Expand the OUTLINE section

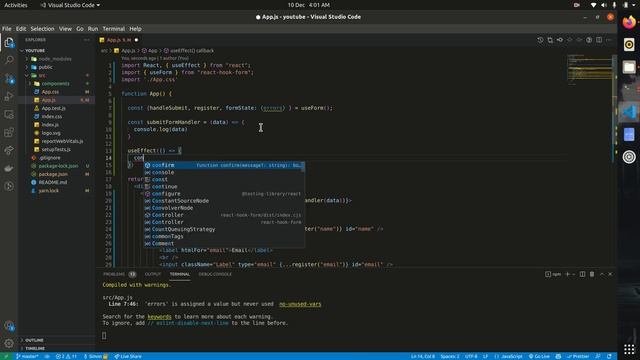34,340
